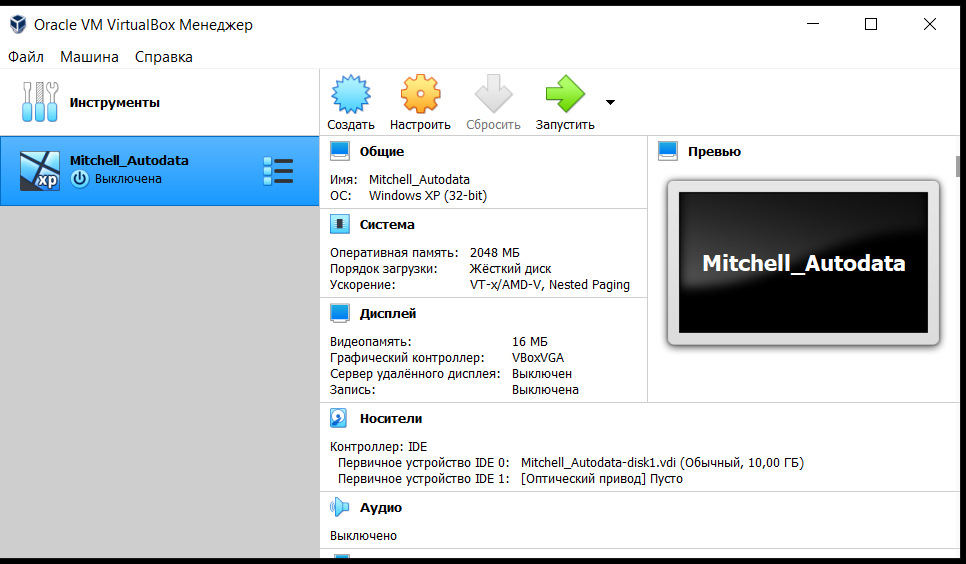966x564 pixels.
Task: Click Mitchell_Autodata-disk1.vdi disk entry
Action: (662, 462)
